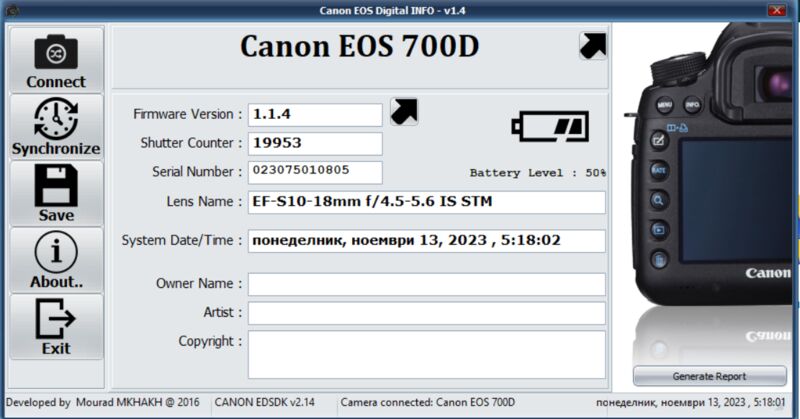Click the Lens Name field
This screenshot has width=800, height=419.
(426, 202)
